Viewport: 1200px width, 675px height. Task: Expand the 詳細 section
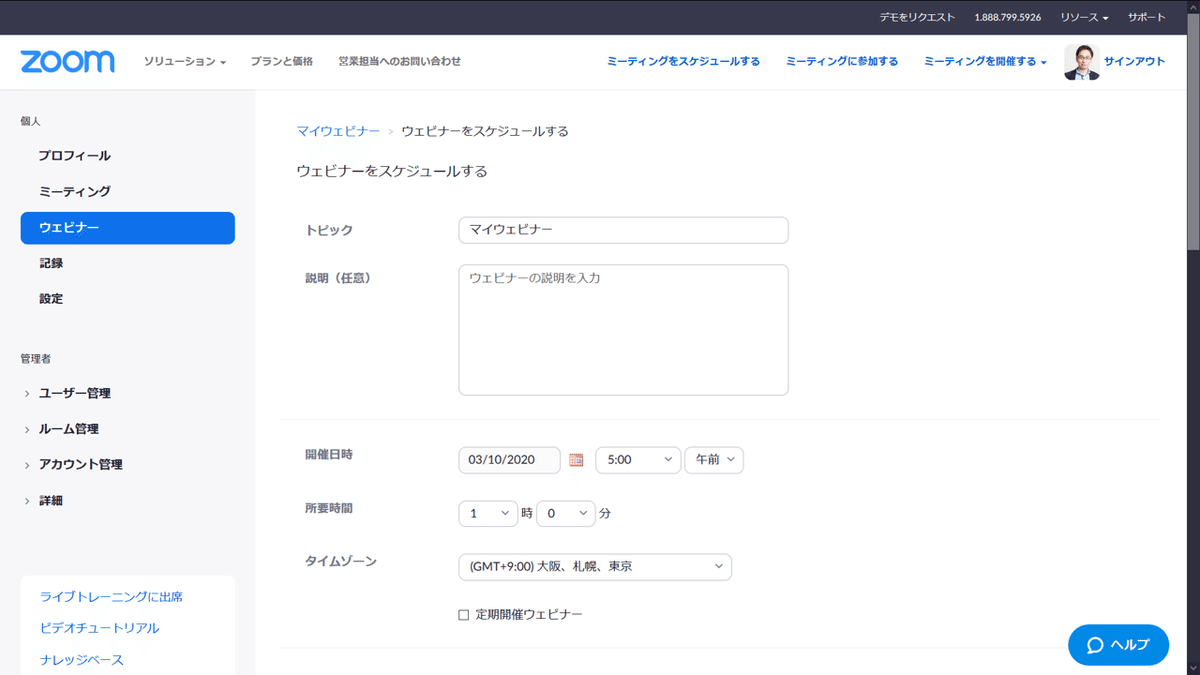click(50, 500)
